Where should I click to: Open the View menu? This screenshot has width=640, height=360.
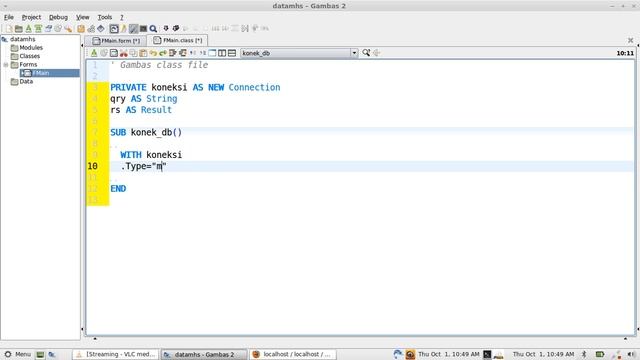82,17
